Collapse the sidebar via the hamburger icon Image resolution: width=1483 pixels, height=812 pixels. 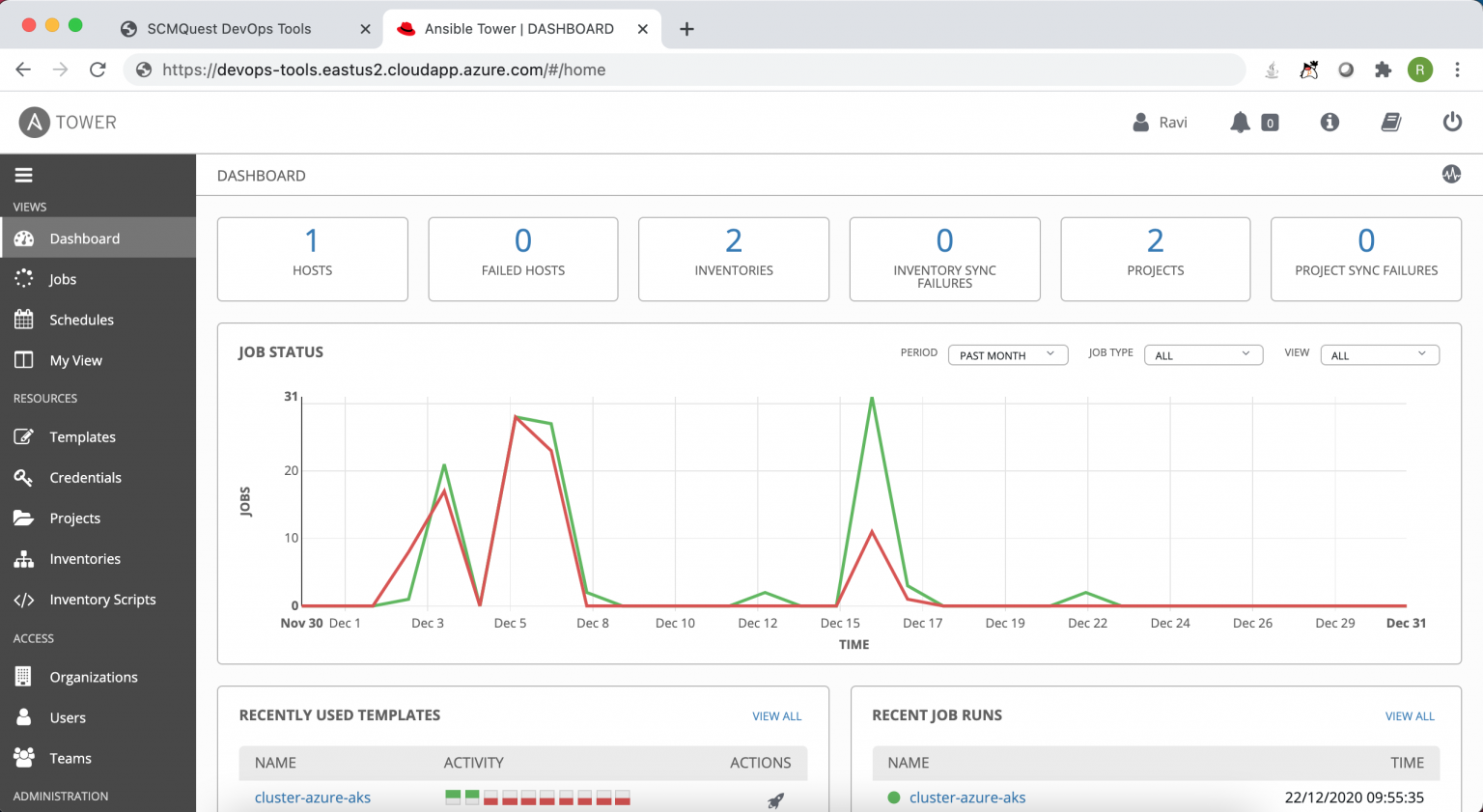coord(23,175)
